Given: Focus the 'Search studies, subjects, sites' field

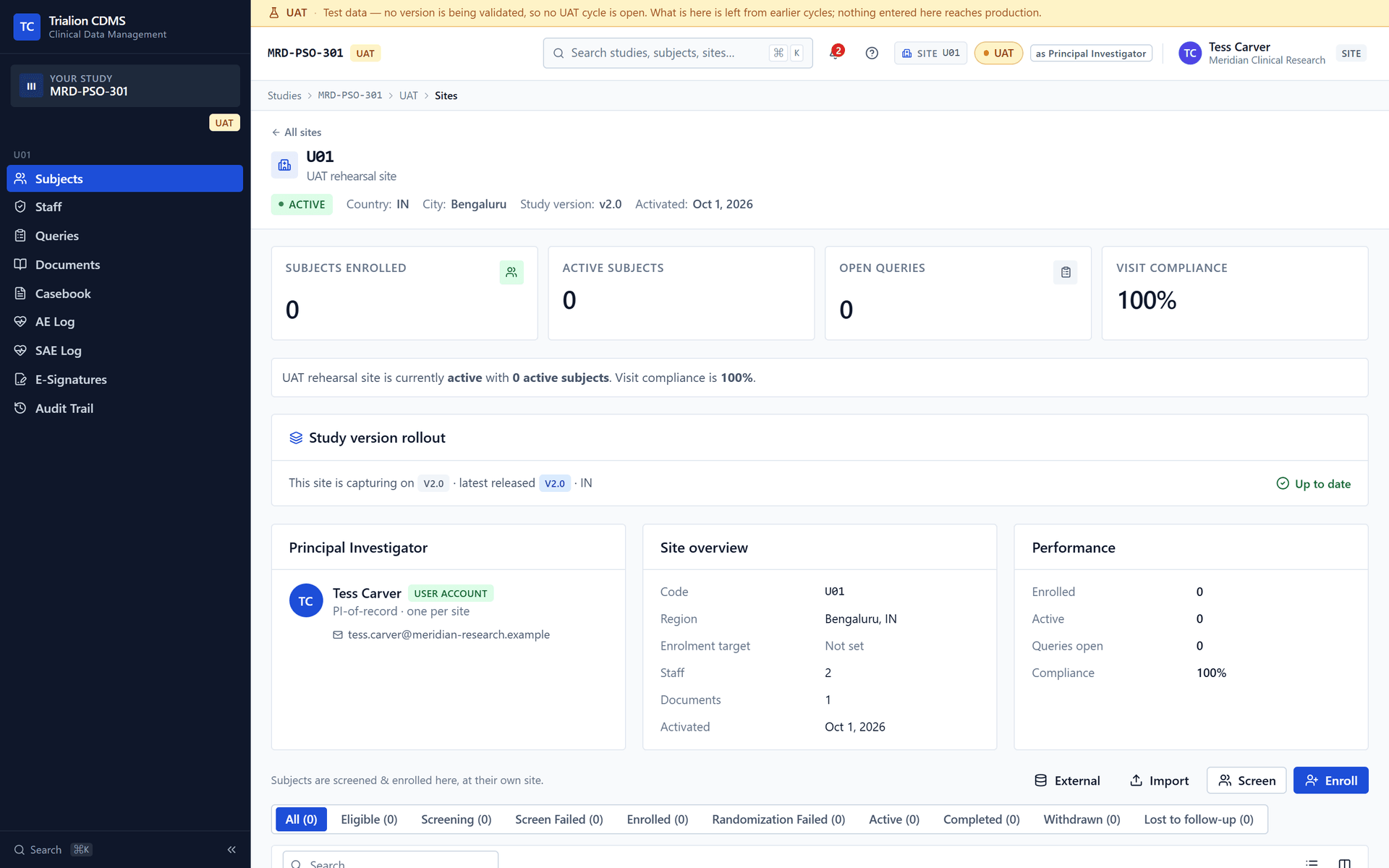Looking at the screenshot, I should pyautogui.click(x=678, y=53).
